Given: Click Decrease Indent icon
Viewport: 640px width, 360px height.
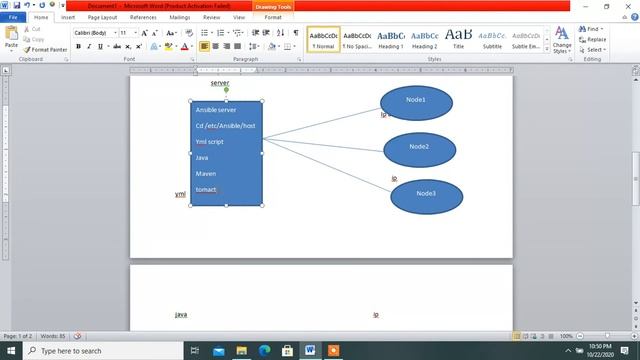Looking at the screenshot, I should [x=256, y=33].
